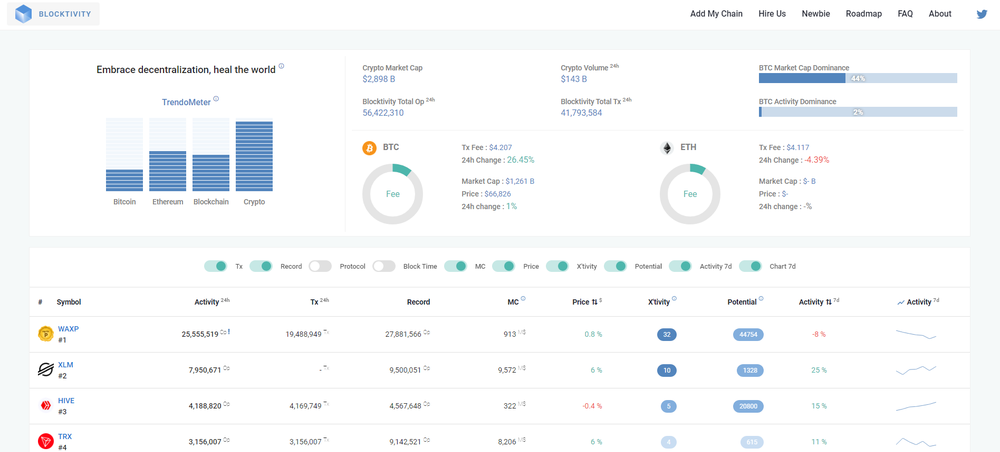Click the orange Bitcoin BTC icon

[x=370, y=148]
